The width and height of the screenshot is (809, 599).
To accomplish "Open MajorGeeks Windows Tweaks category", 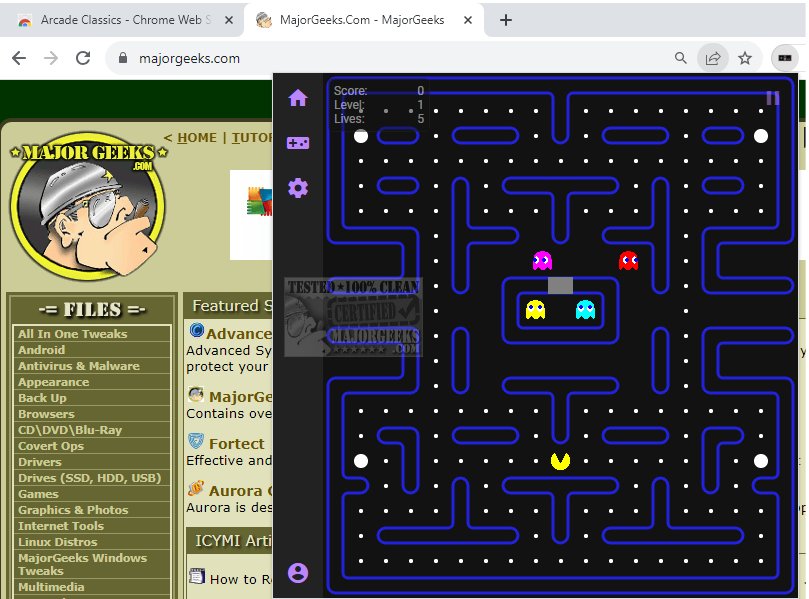I will coord(92,564).
